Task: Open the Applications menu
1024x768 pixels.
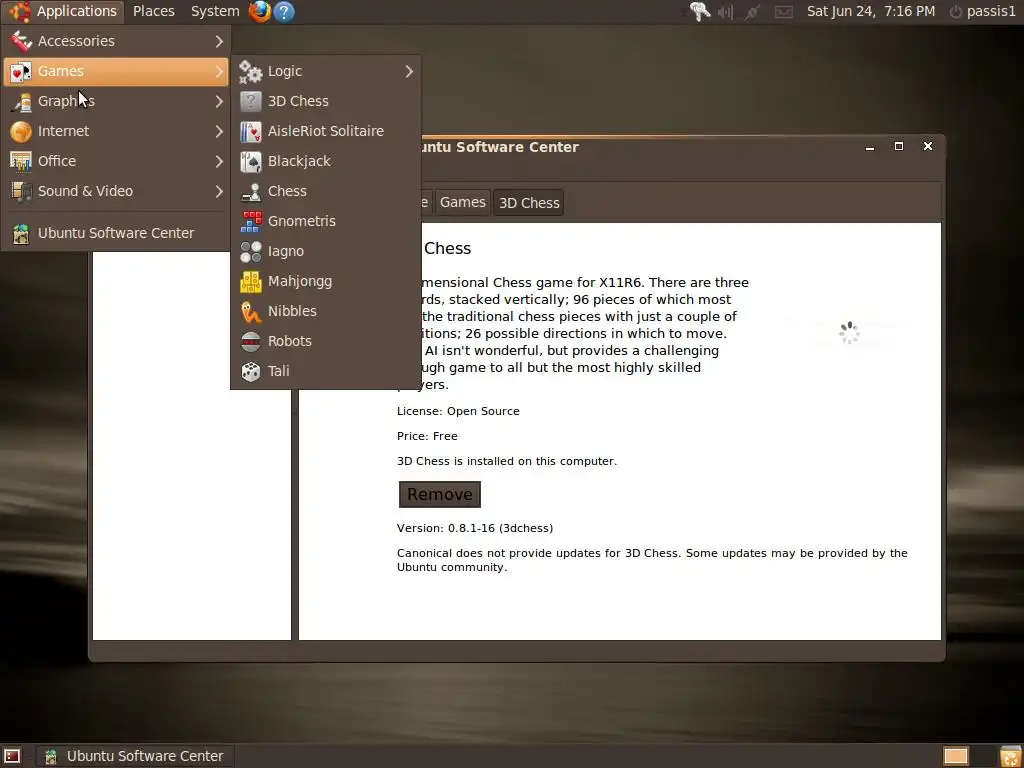Action: (x=65, y=11)
